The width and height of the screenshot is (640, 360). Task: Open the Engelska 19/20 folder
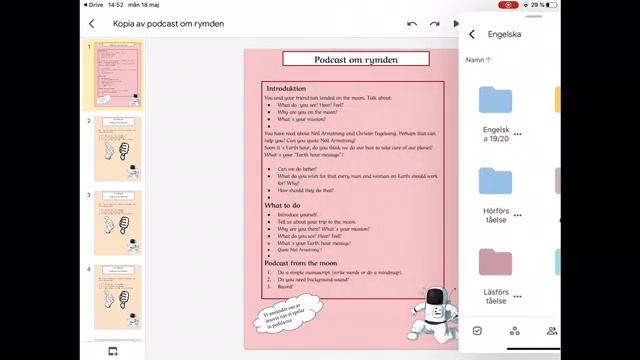point(496,100)
